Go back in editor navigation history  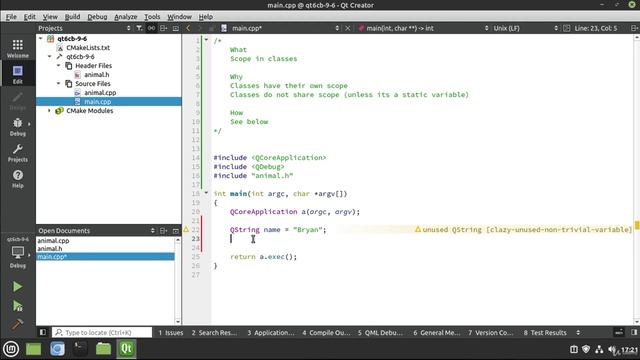click(x=188, y=28)
